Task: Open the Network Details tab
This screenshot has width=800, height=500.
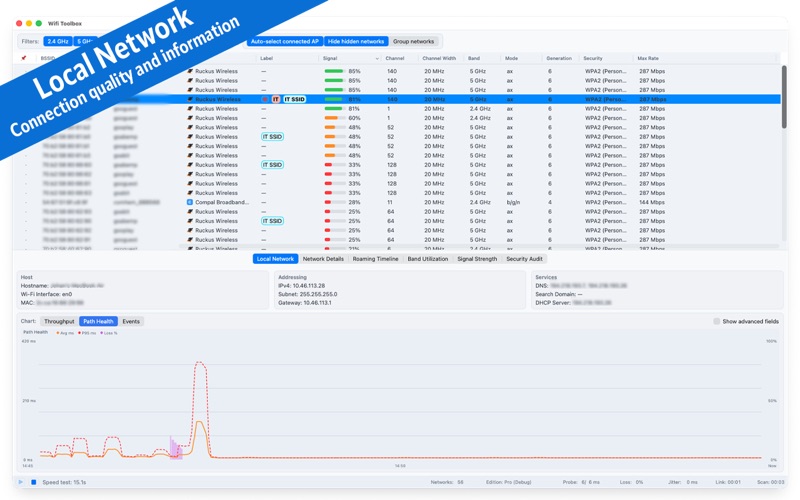Action: [x=323, y=259]
